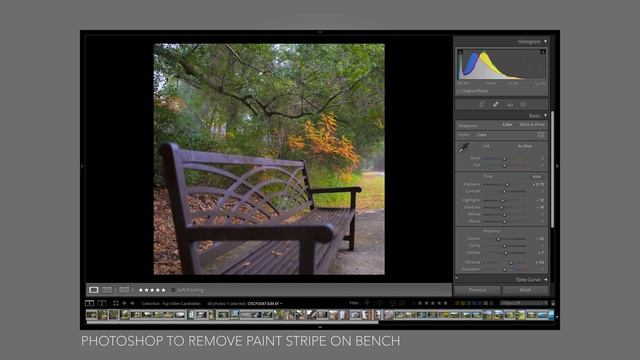
Task: Open main window display icon in filmstrip bar
Action: 89,303
